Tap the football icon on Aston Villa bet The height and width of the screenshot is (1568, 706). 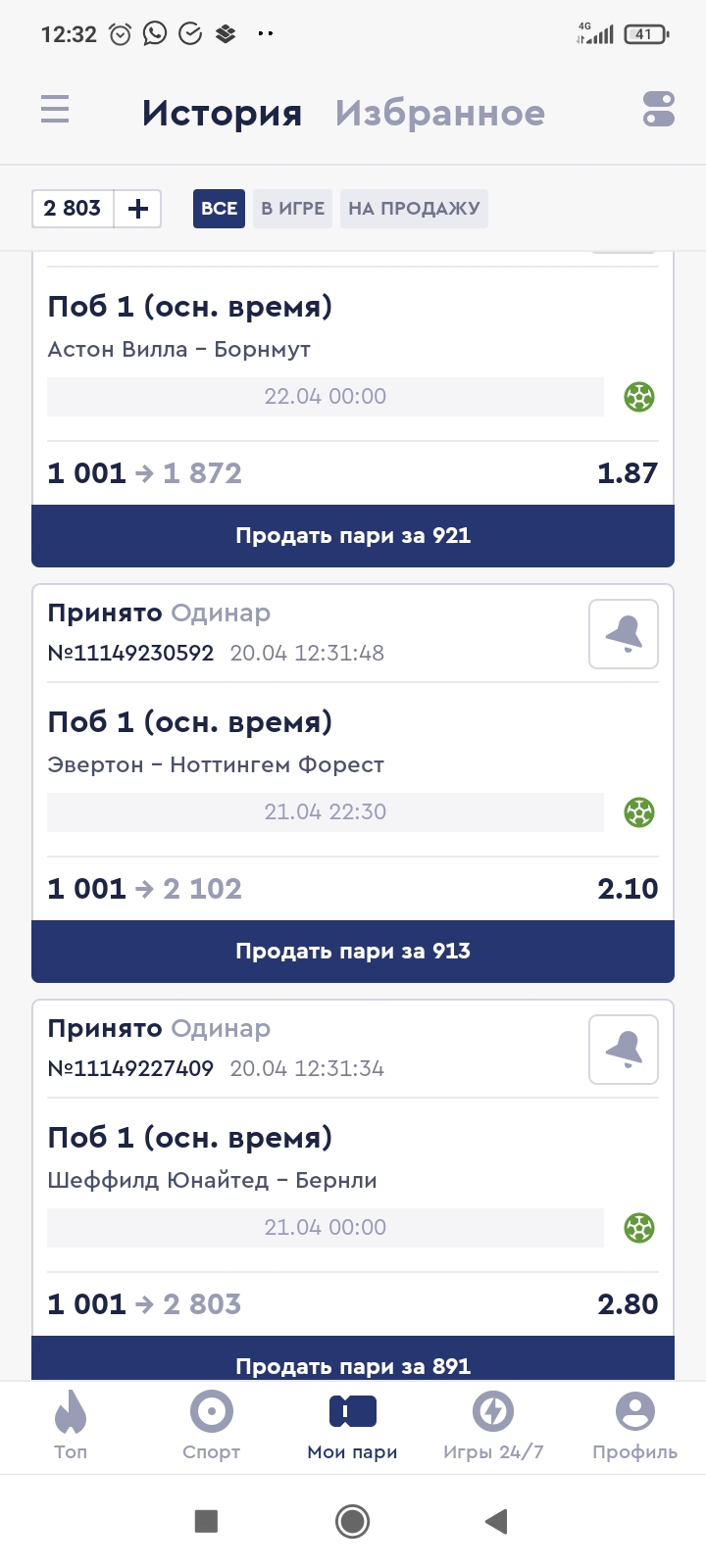point(639,397)
